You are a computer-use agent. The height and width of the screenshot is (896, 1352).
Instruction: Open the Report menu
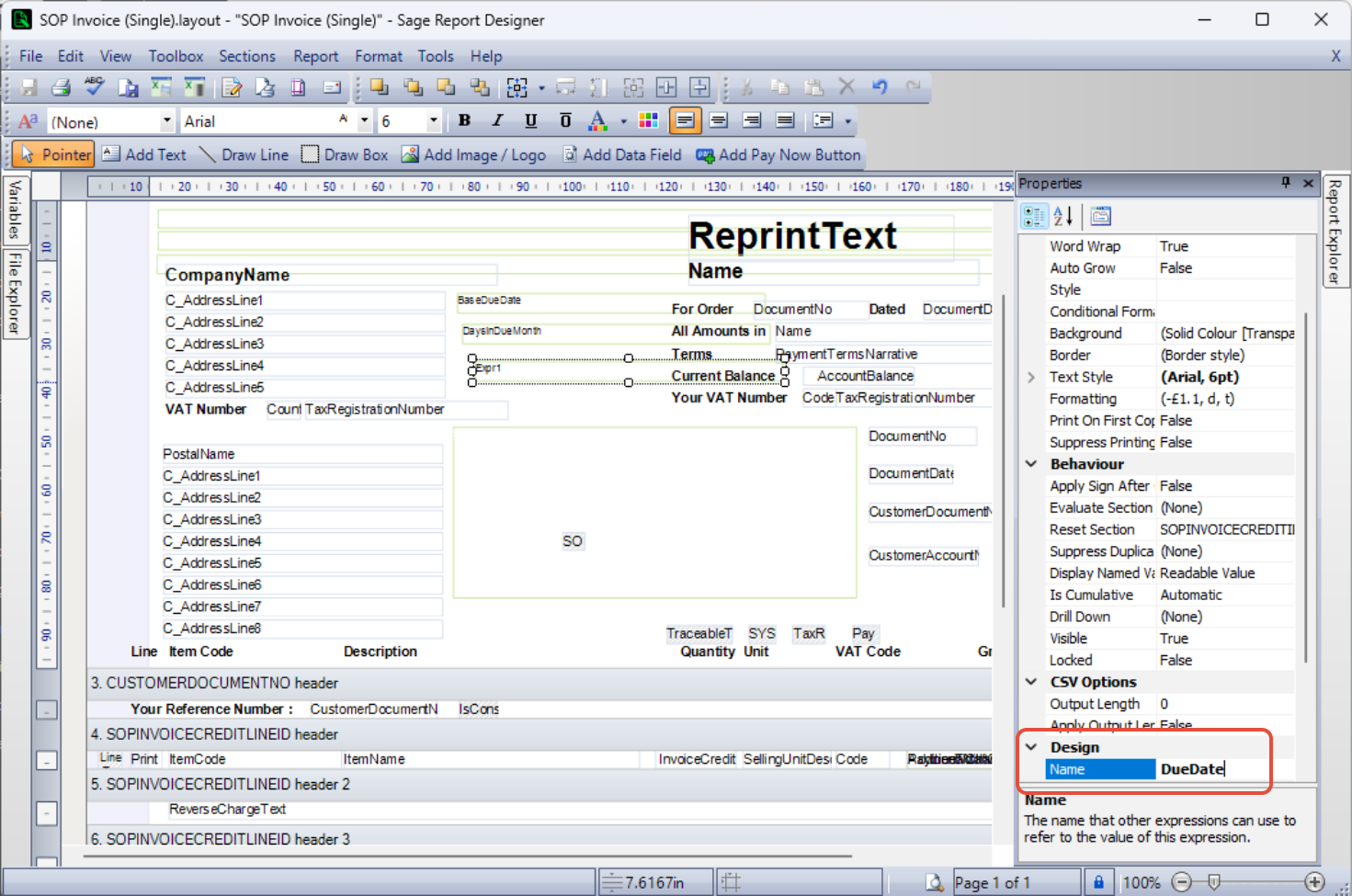click(x=316, y=56)
